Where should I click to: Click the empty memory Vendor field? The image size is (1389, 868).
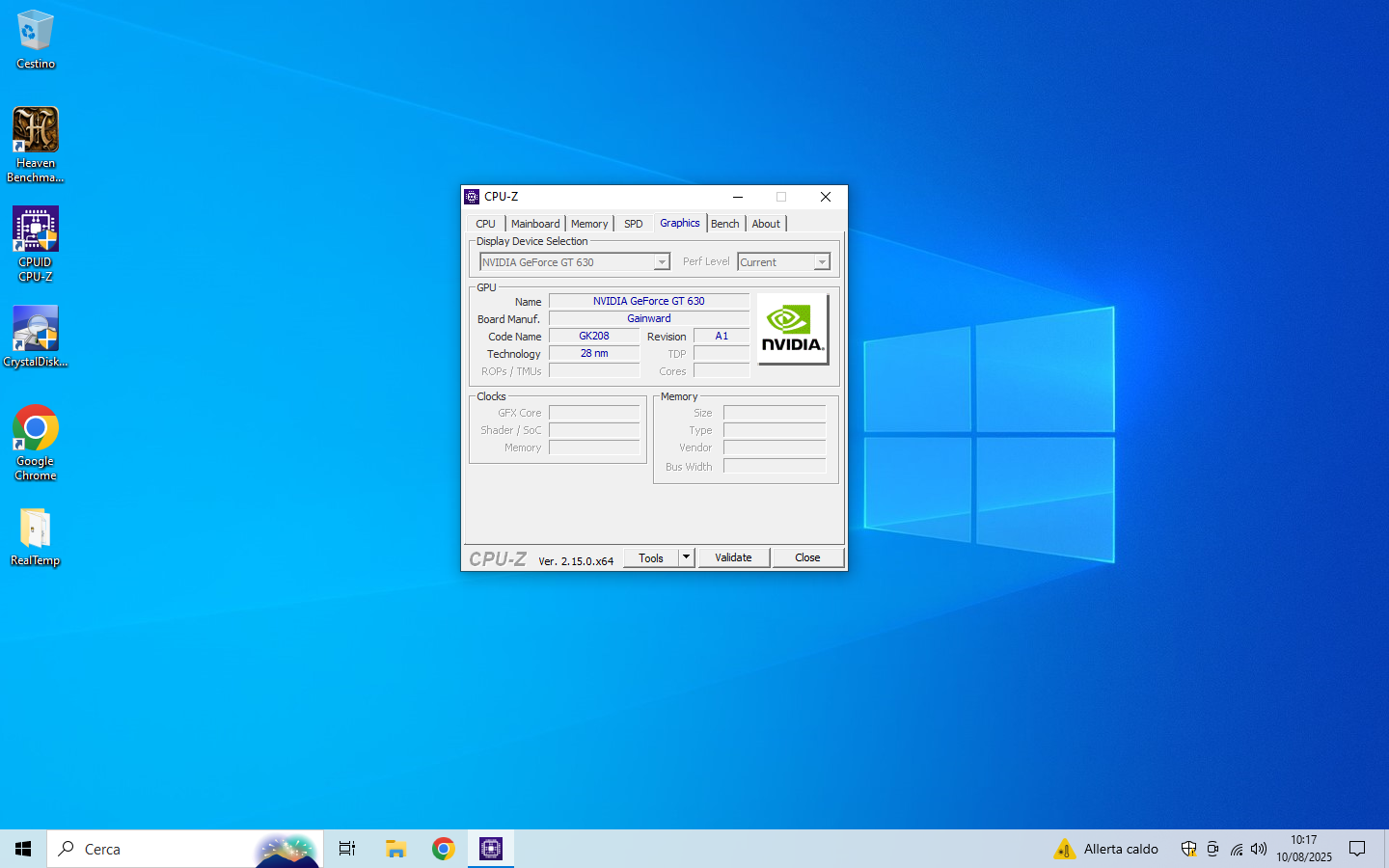(x=775, y=448)
